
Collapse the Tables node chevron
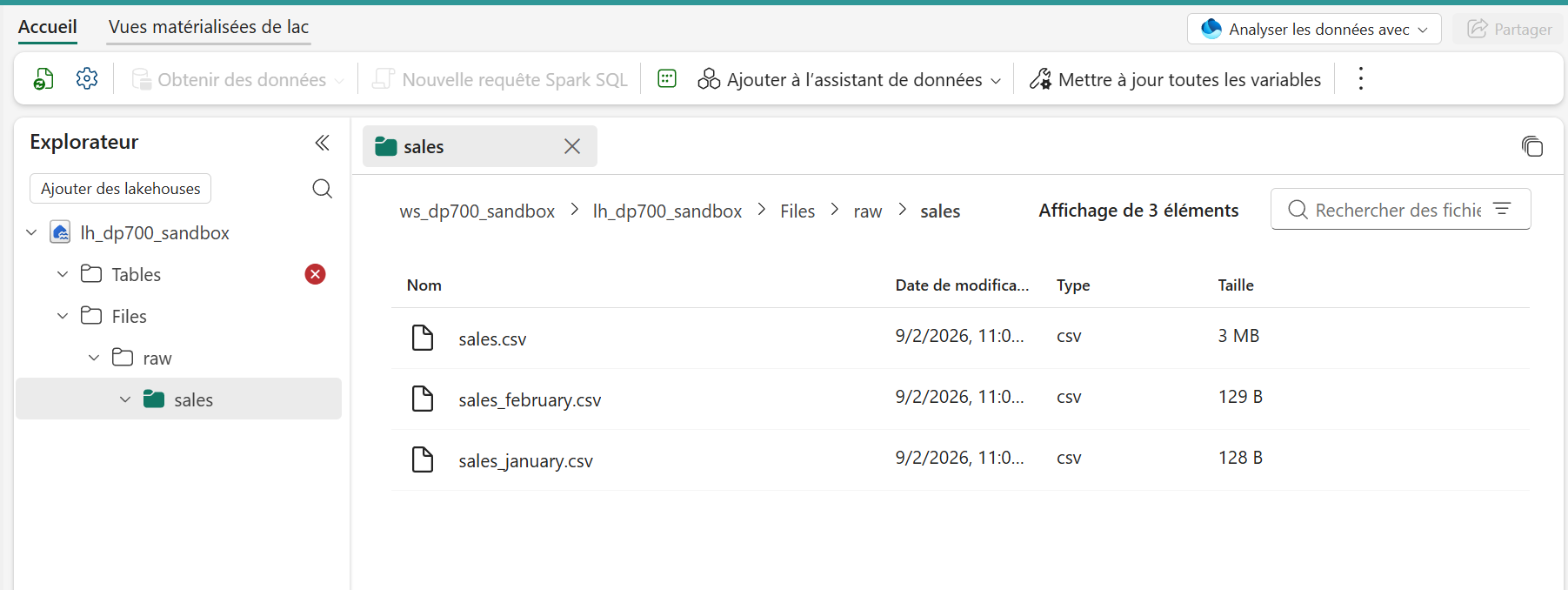click(63, 274)
